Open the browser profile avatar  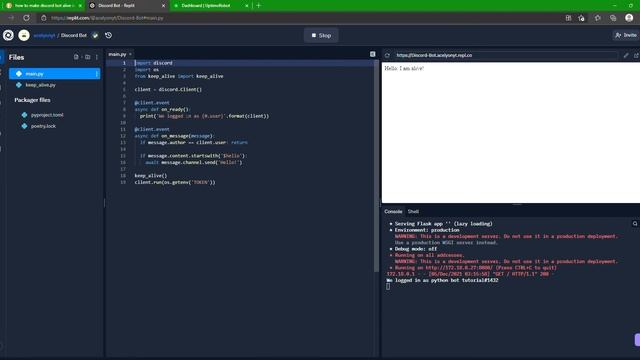click(629, 18)
